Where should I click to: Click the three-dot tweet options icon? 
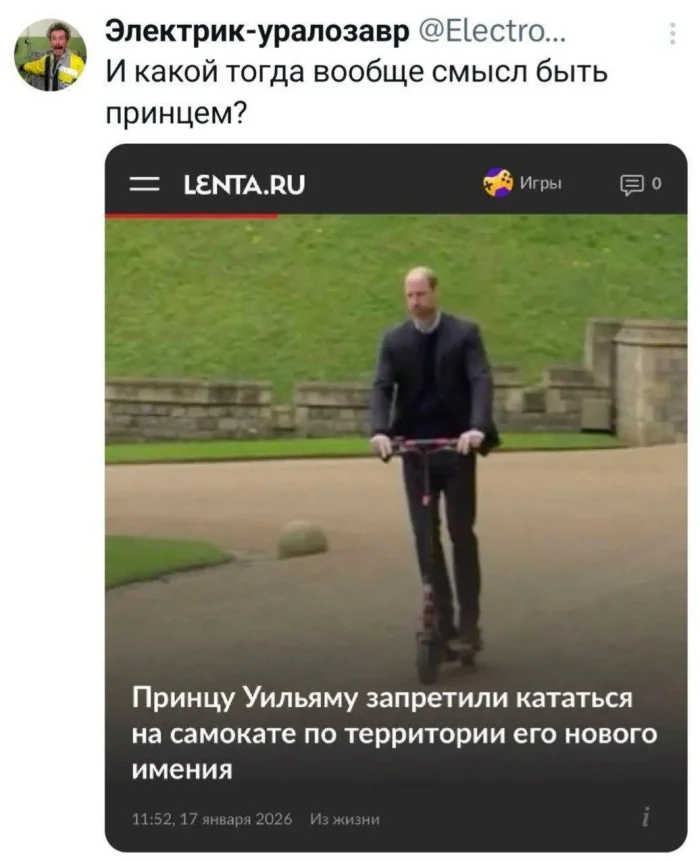click(673, 33)
